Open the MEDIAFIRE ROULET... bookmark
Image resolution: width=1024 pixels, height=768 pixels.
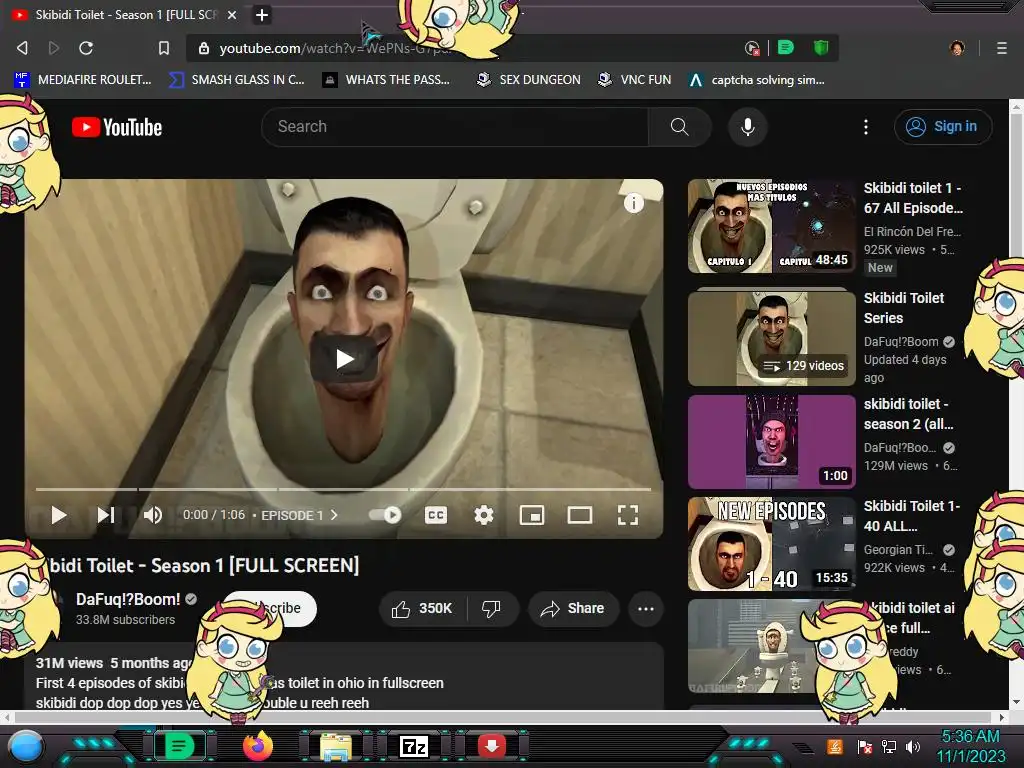[x=83, y=80]
